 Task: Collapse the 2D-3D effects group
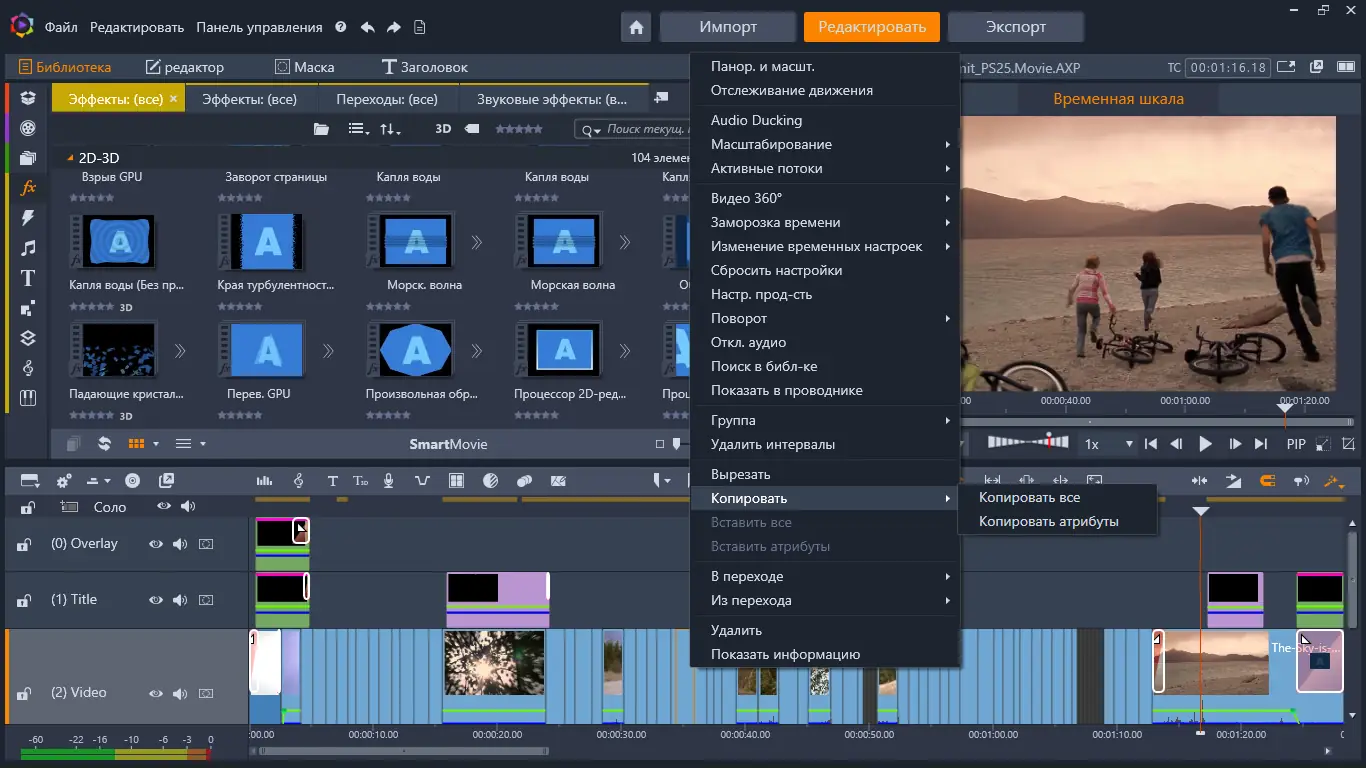point(70,158)
